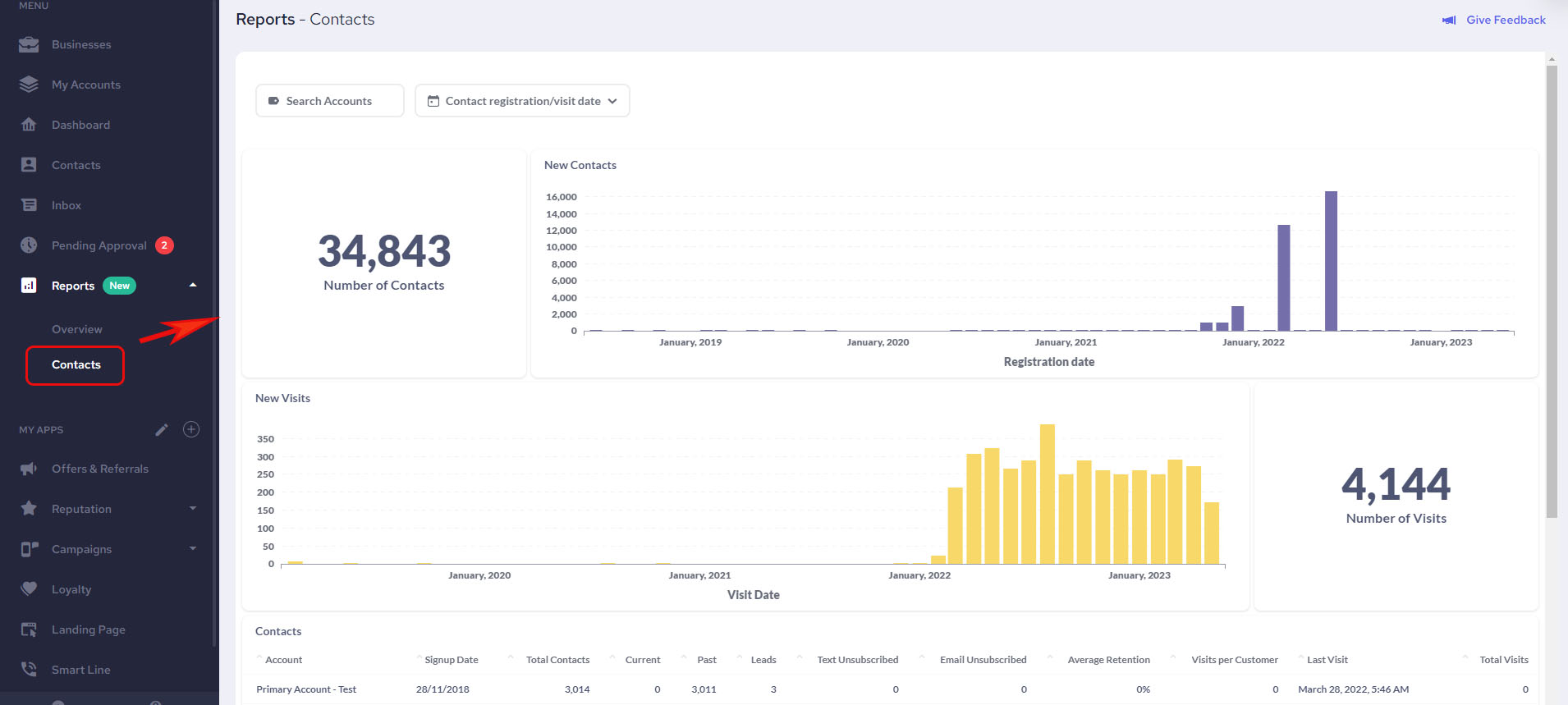Collapse the Reports menu arrow
Viewport: 1568px width, 705px height.
(x=193, y=285)
